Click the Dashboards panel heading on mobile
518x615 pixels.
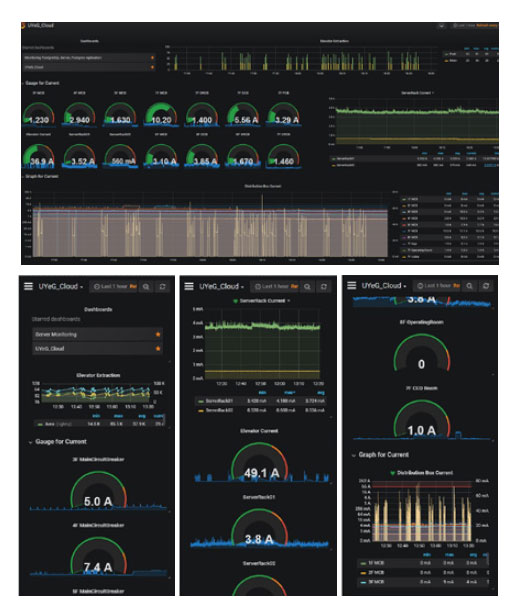pos(98,309)
